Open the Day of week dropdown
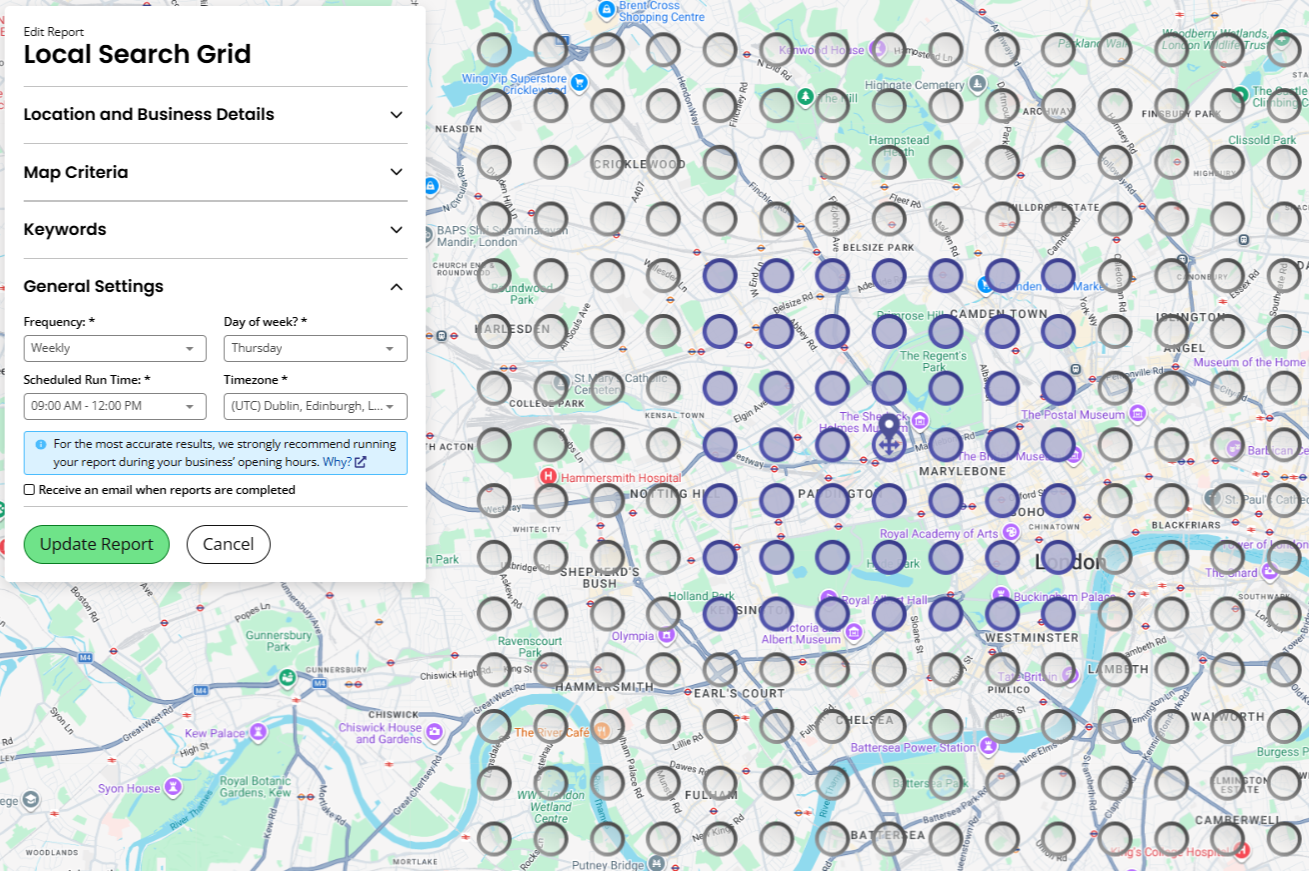This screenshot has width=1309, height=871. click(x=315, y=348)
